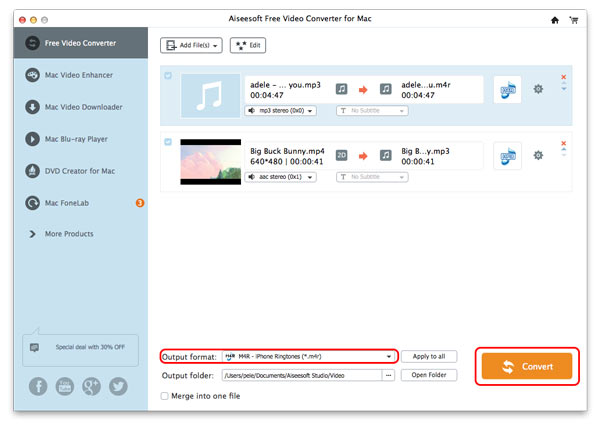This screenshot has height=428, width=600.
Task: Open the Google Plus icon
Action: coord(91,386)
